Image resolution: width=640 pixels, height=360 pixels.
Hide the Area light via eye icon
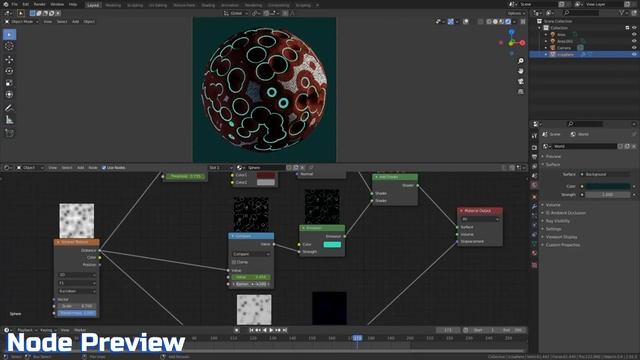tap(634, 35)
